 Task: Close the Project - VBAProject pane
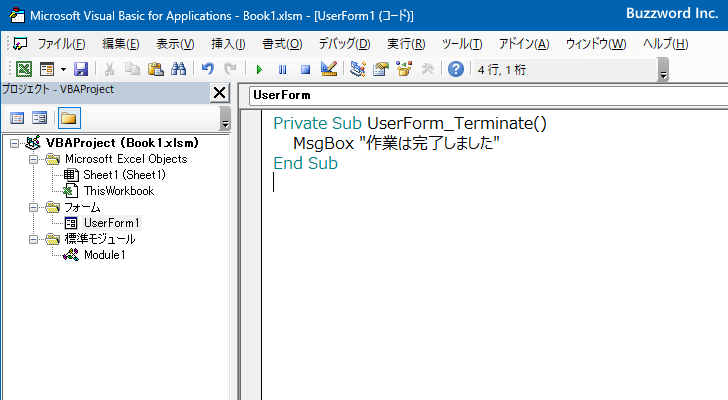[219, 93]
